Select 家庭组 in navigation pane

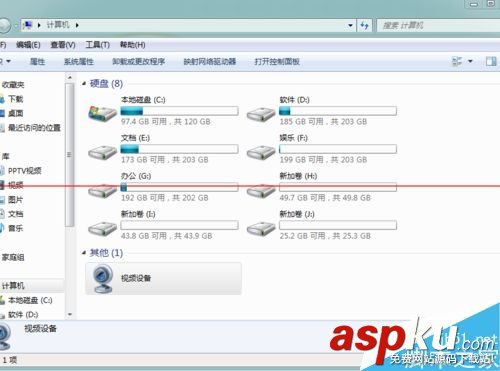pyautogui.click(x=13, y=257)
